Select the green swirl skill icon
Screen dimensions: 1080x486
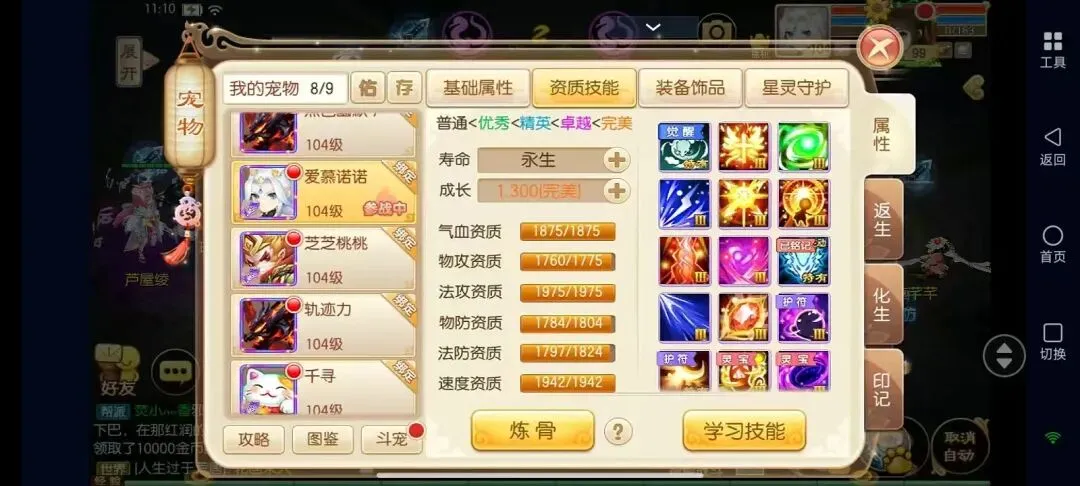803,147
